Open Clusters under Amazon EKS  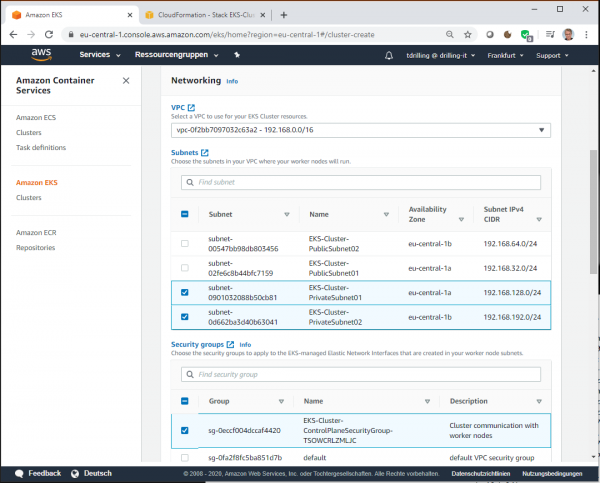click(x=29, y=197)
